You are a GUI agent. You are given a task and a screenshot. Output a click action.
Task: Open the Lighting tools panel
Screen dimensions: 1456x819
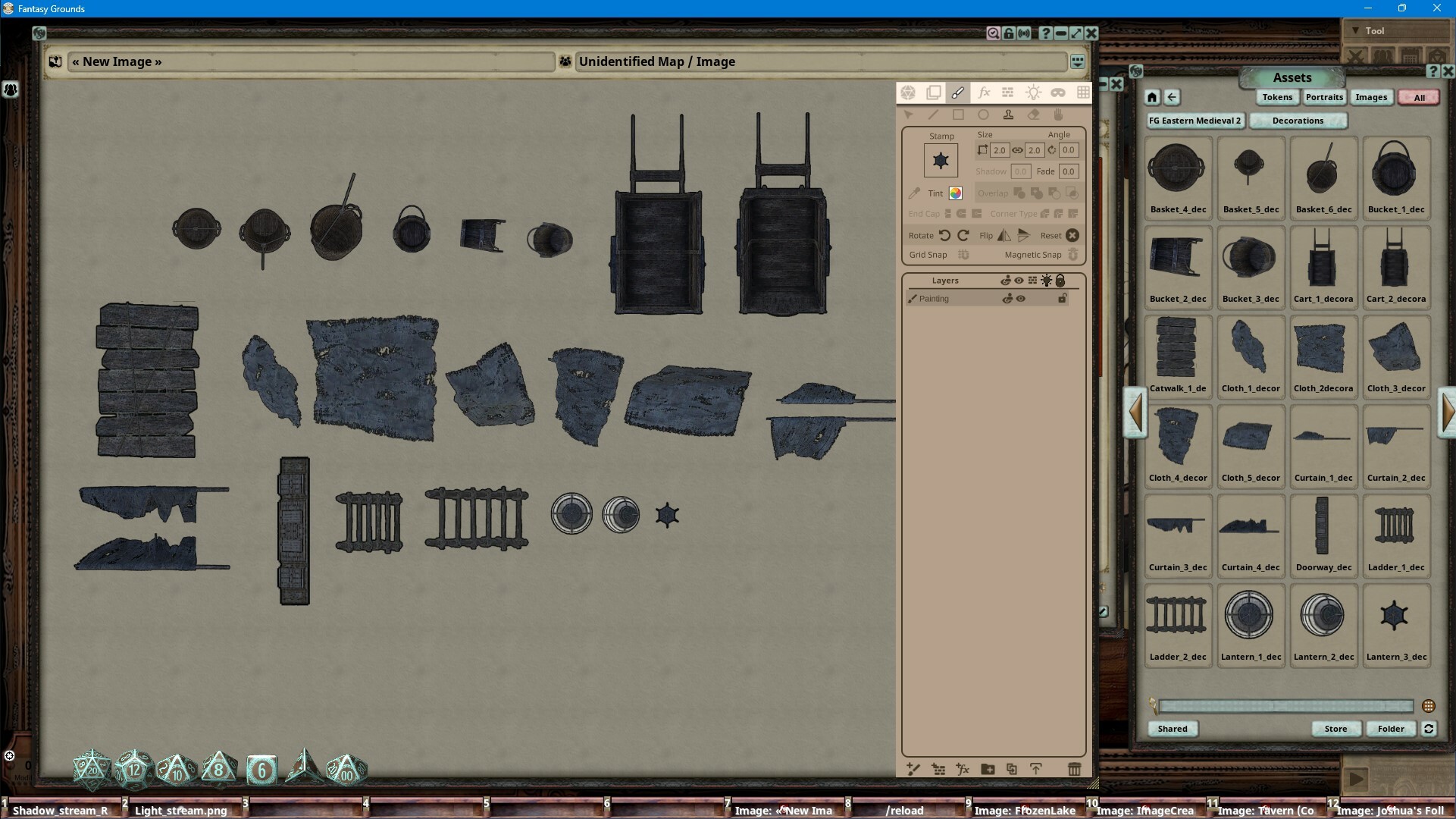tap(1033, 93)
